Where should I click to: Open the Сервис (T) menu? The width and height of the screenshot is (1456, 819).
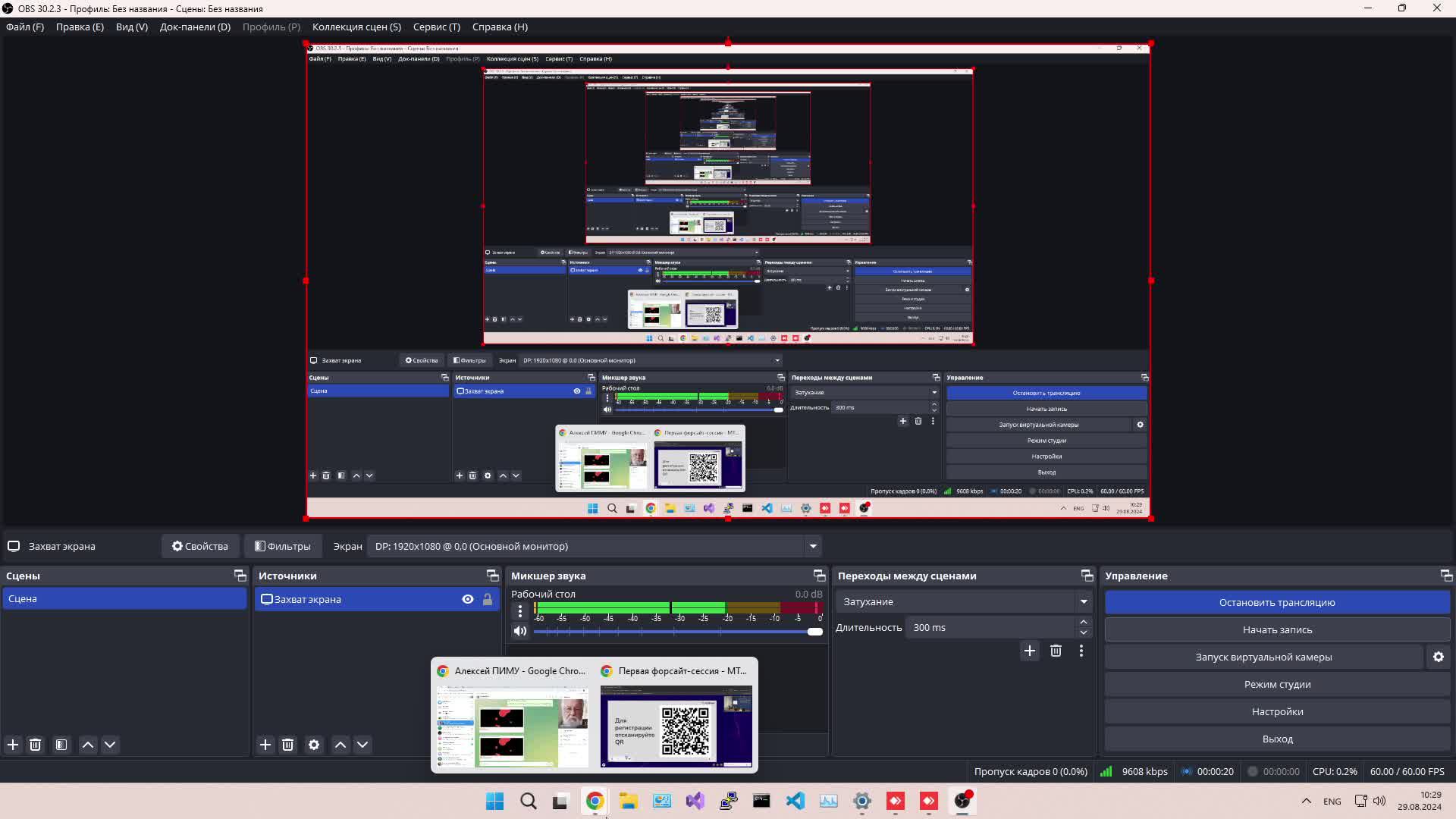(436, 27)
